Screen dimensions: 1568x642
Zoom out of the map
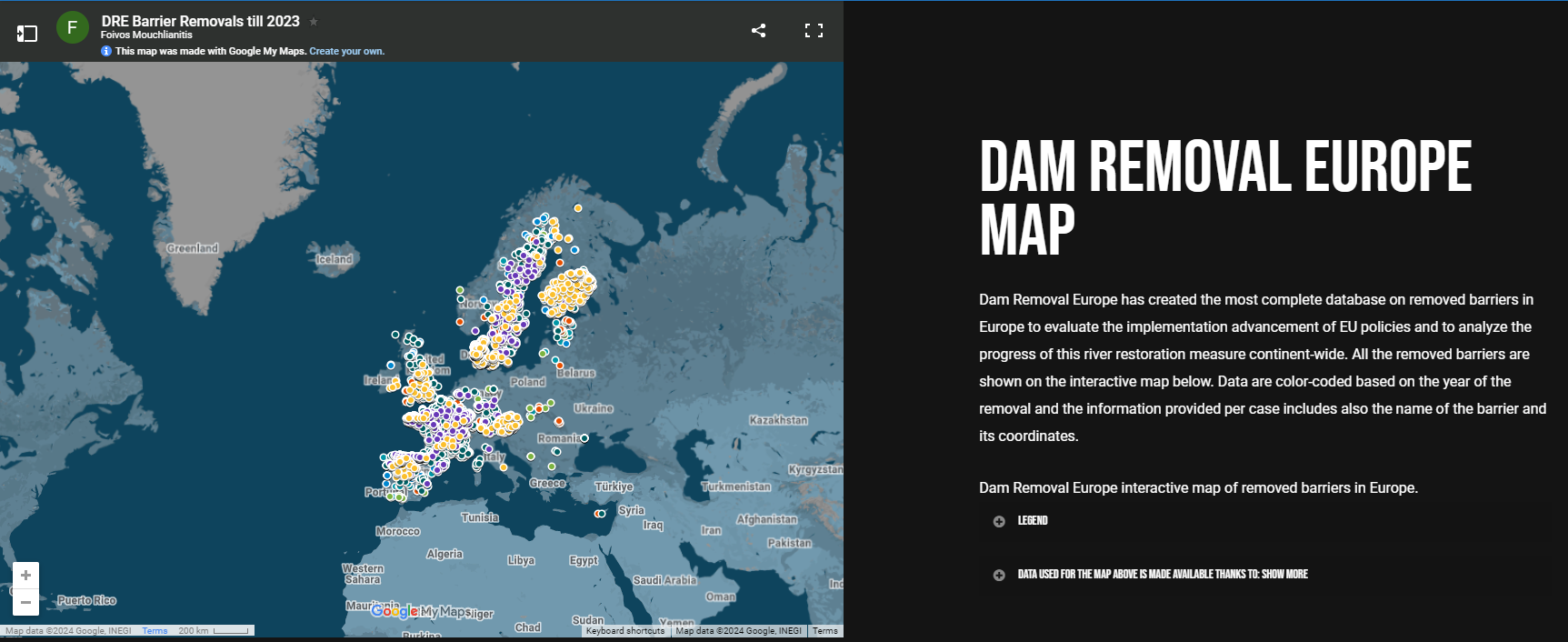coord(25,602)
